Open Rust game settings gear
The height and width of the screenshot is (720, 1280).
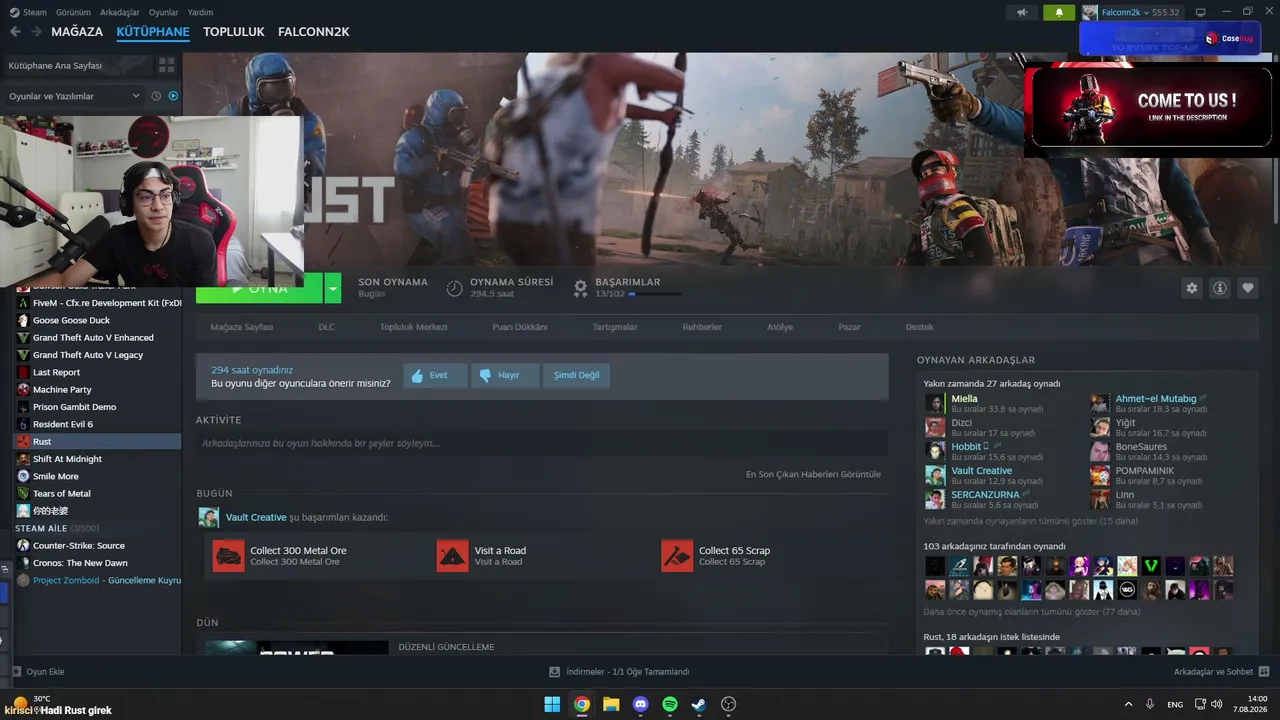coord(1191,288)
